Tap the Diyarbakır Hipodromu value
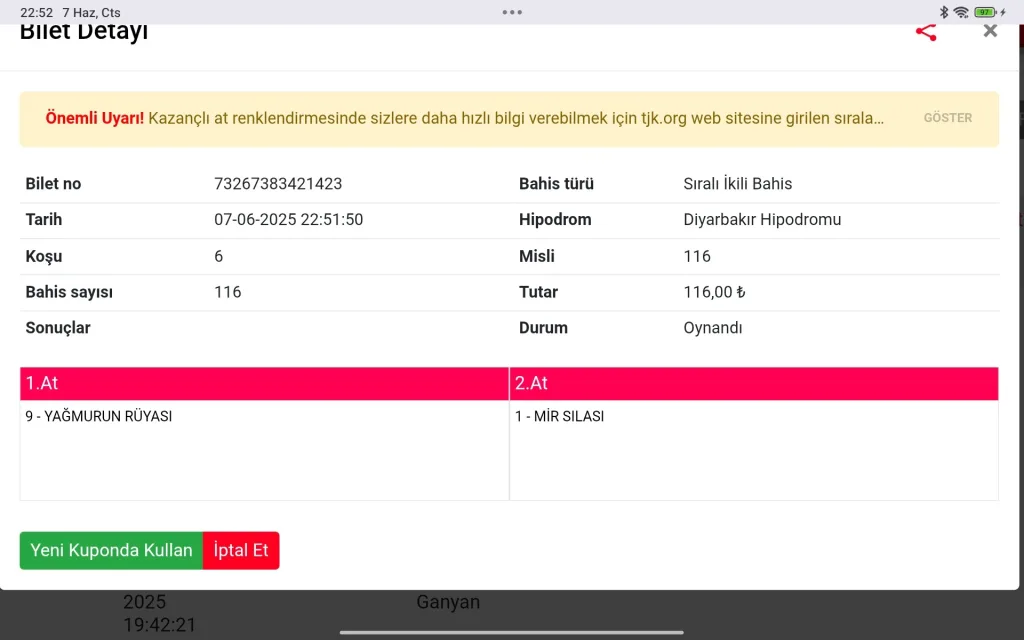 (762, 220)
